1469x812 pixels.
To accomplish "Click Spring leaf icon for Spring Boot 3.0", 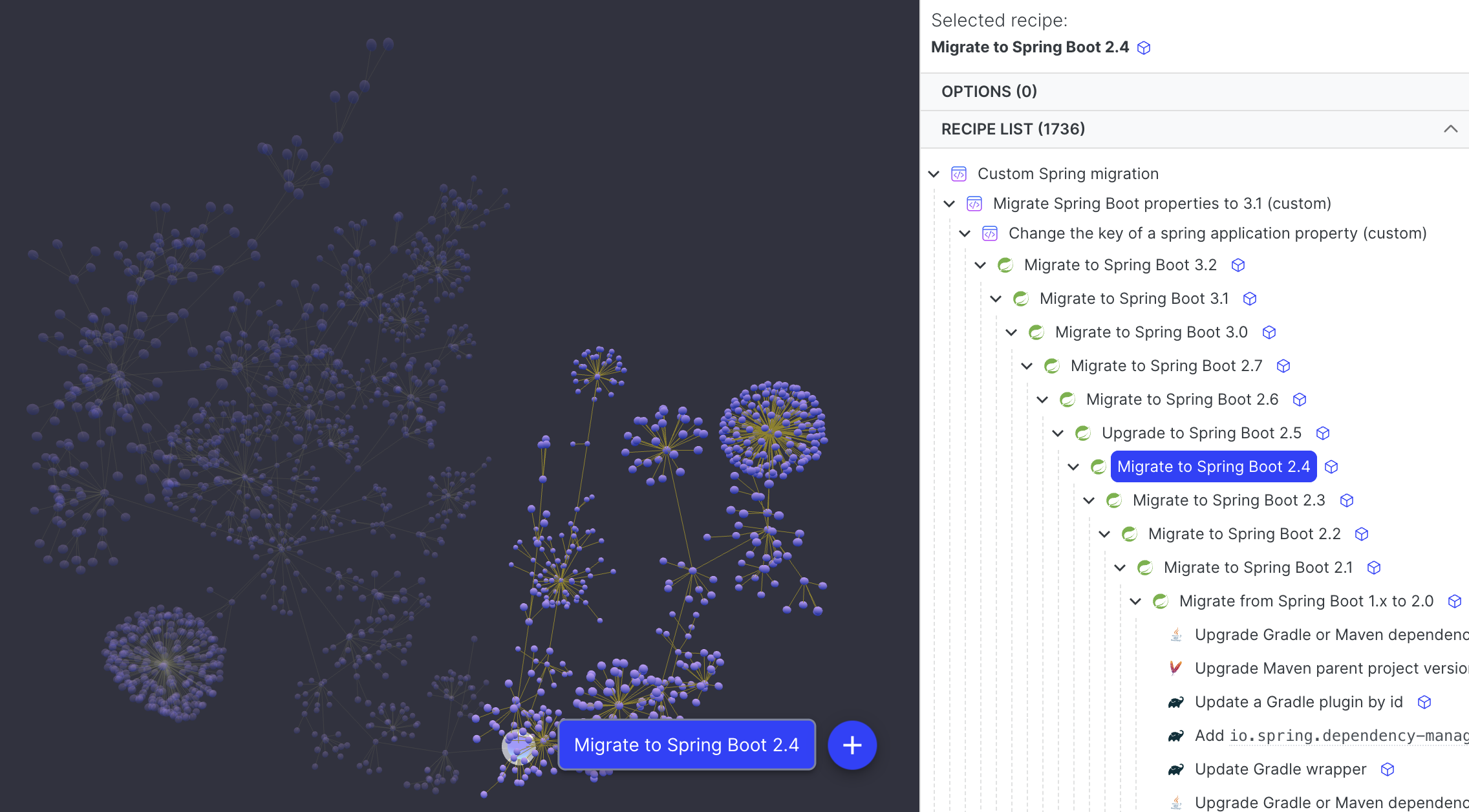I will click(x=1036, y=332).
